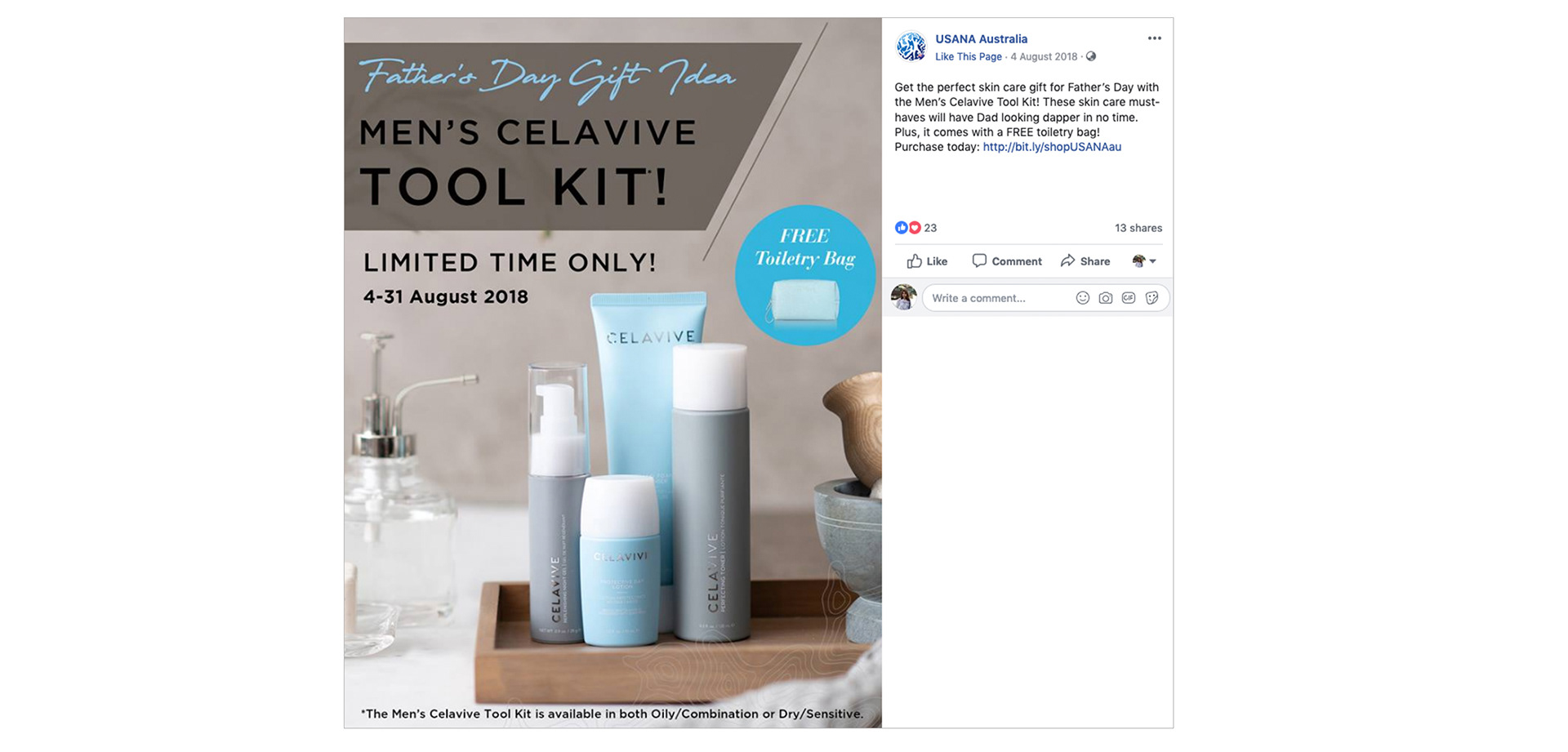Open the sticker picker icon
This screenshot has width=1568, height=752.
click(x=1151, y=298)
